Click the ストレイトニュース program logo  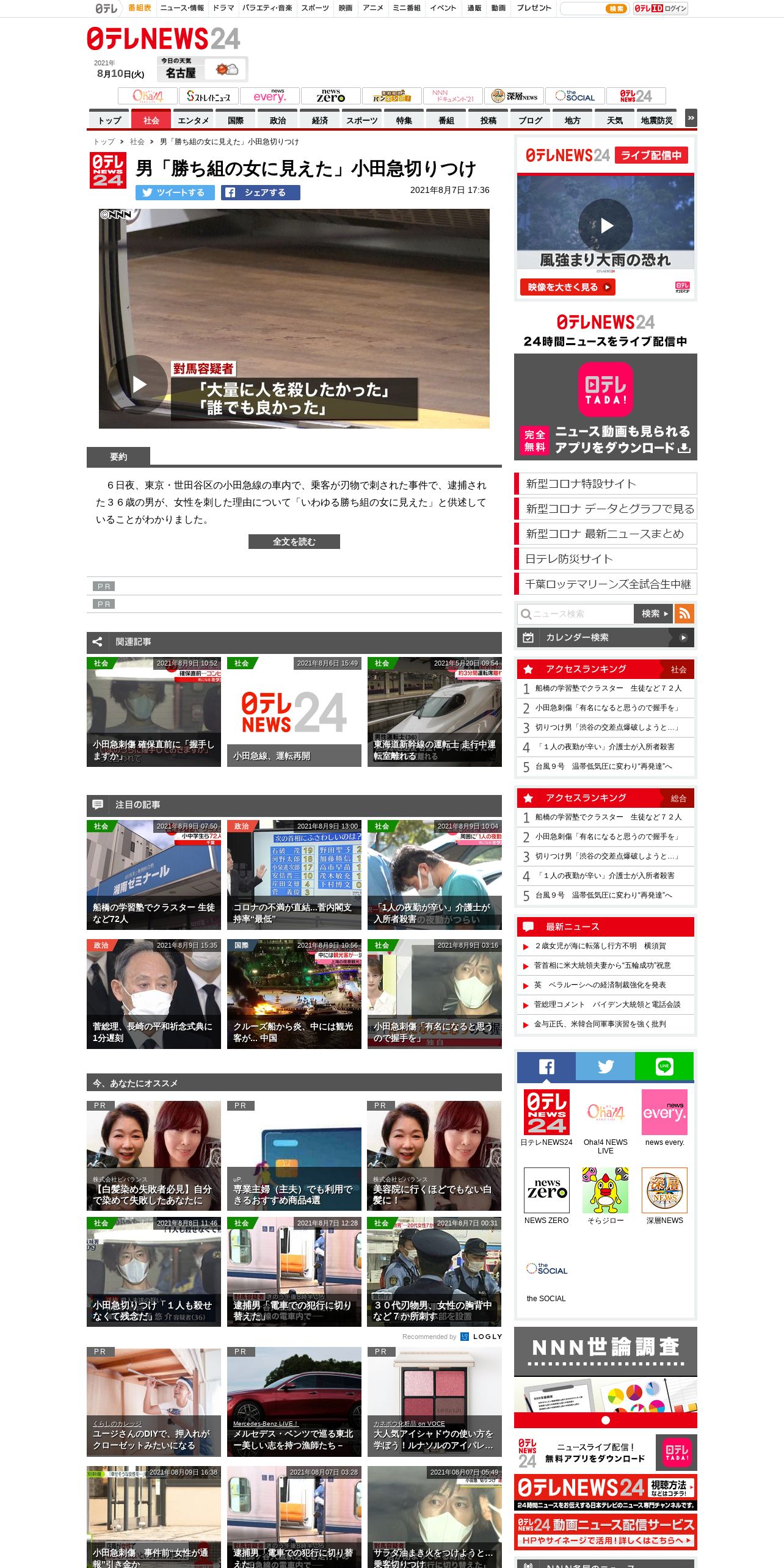[209, 96]
